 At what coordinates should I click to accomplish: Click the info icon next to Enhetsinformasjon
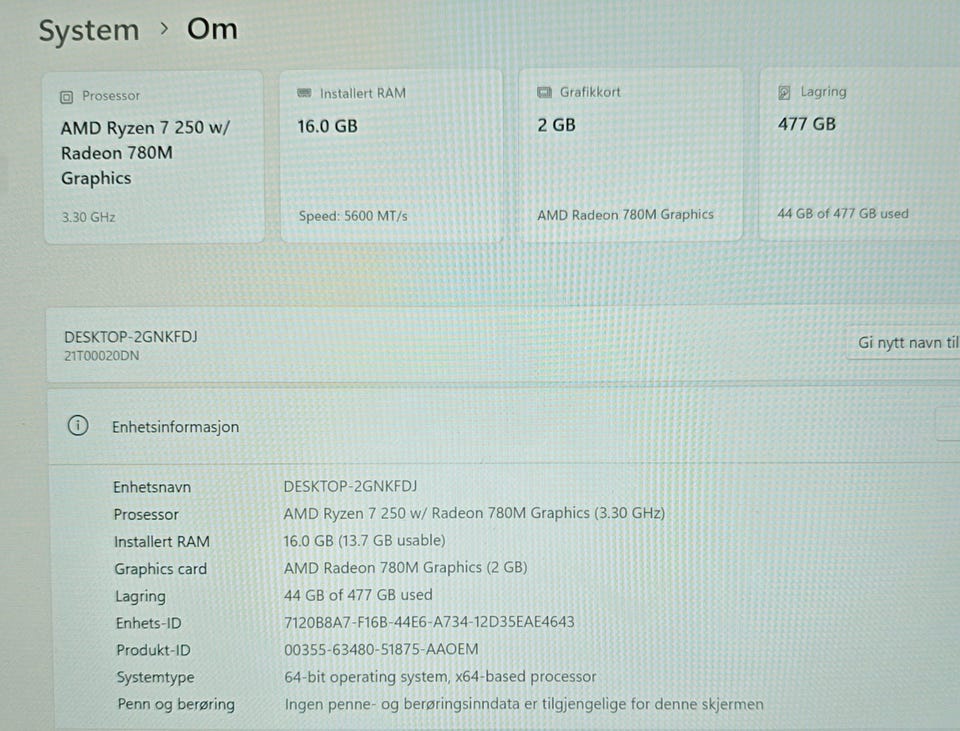point(78,425)
